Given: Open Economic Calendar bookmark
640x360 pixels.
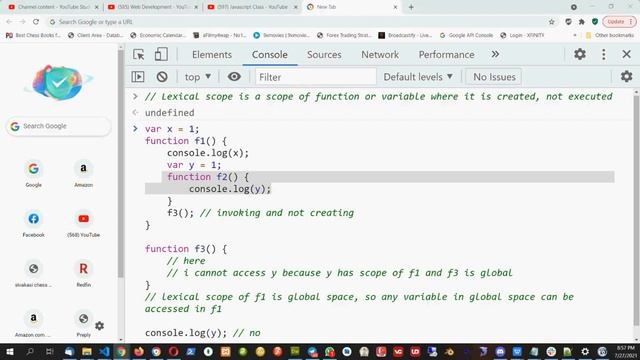Looking at the screenshot, I should [x=158, y=36].
